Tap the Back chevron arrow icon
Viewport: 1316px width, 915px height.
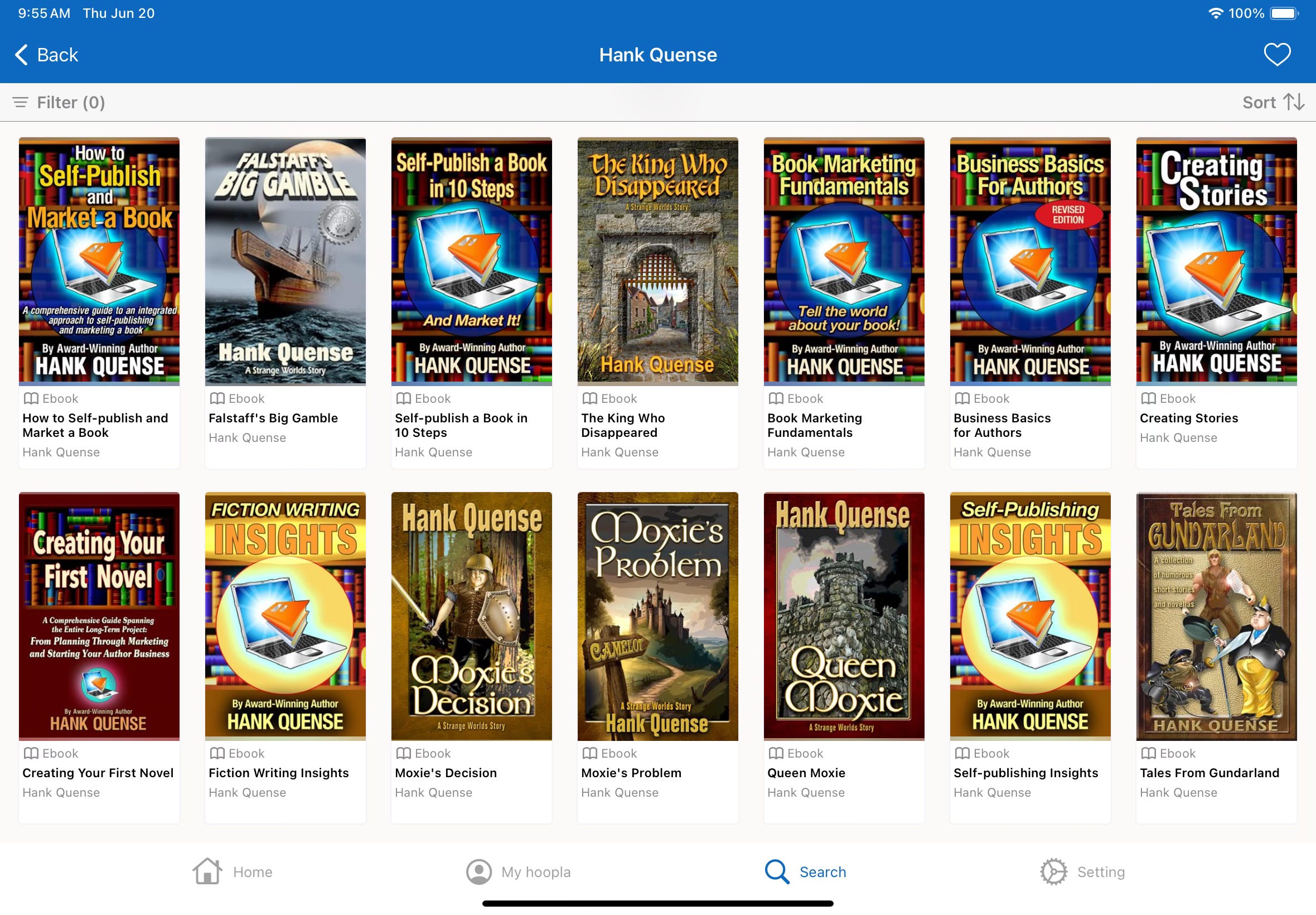point(21,55)
